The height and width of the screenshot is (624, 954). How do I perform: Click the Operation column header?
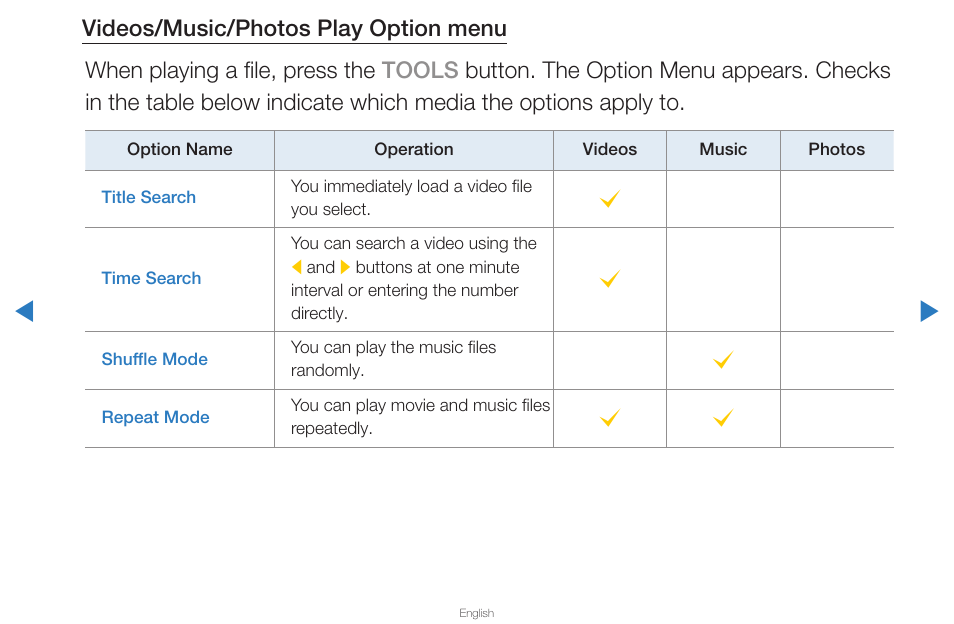pos(414,150)
